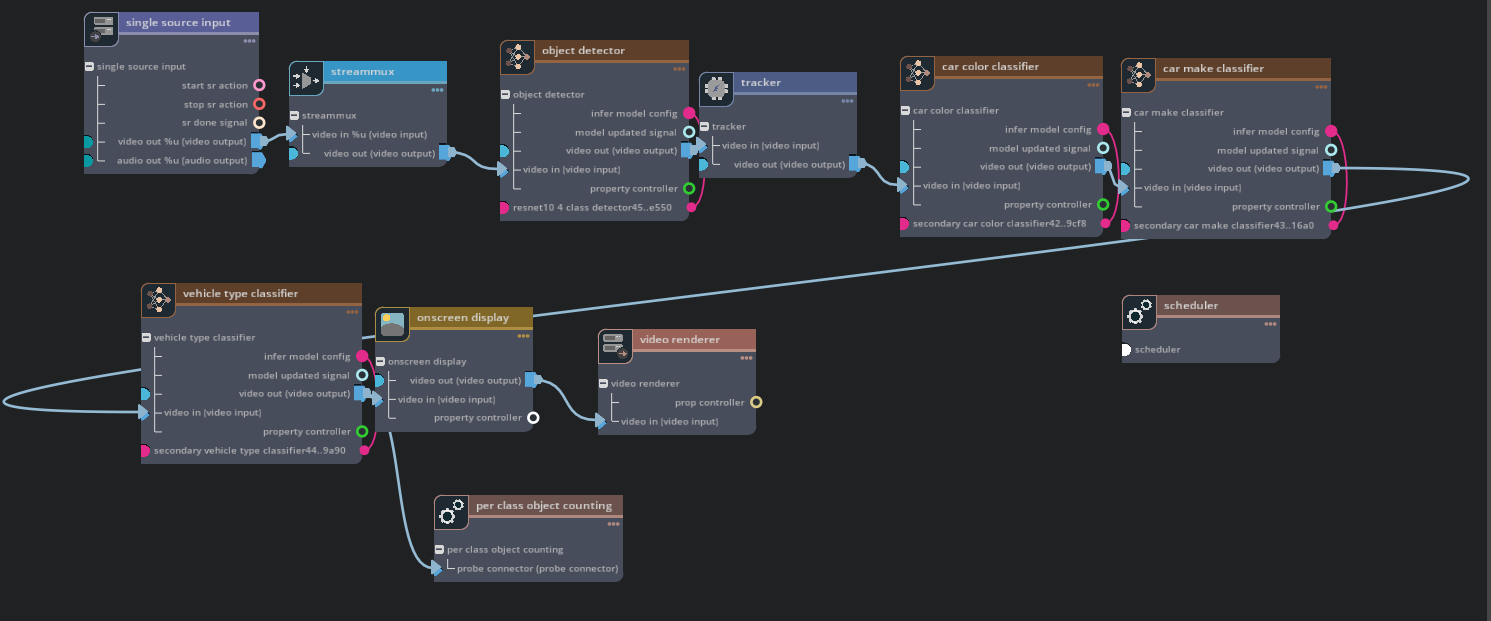Select the object detector property controller port

[x=689, y=188]
